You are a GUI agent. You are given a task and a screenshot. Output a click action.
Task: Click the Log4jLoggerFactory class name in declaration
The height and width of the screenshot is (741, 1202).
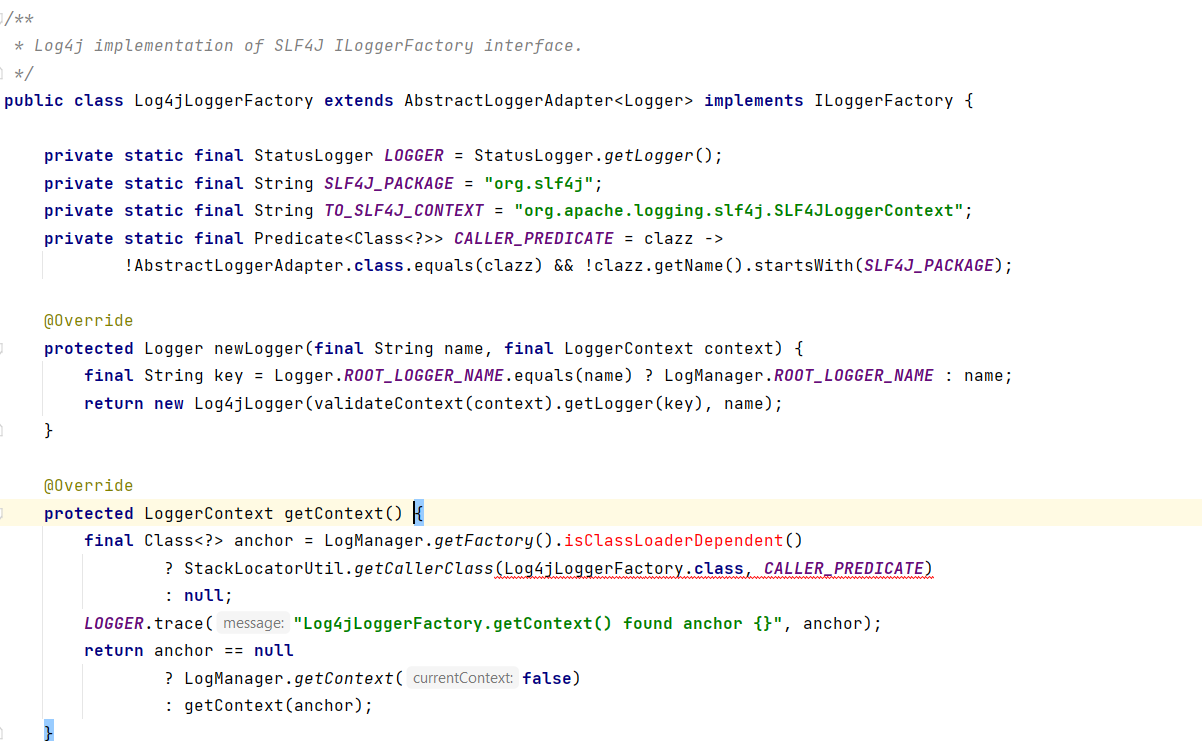[223, 101]
